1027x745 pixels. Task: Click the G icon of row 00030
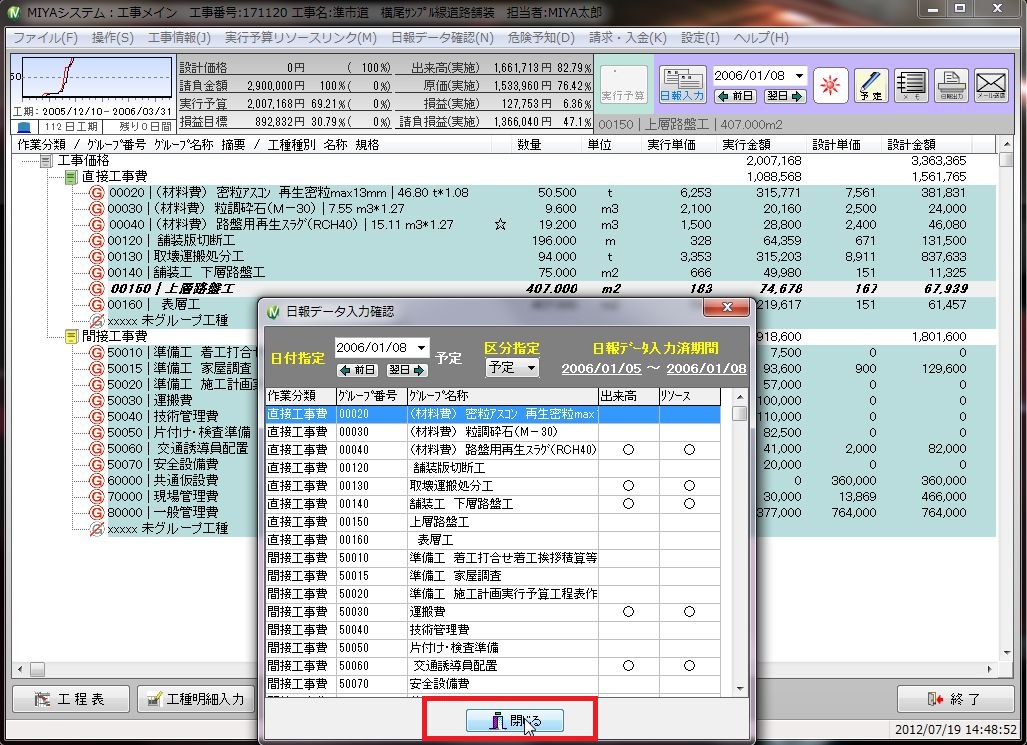pyautogui.click(x=96, y=208)
